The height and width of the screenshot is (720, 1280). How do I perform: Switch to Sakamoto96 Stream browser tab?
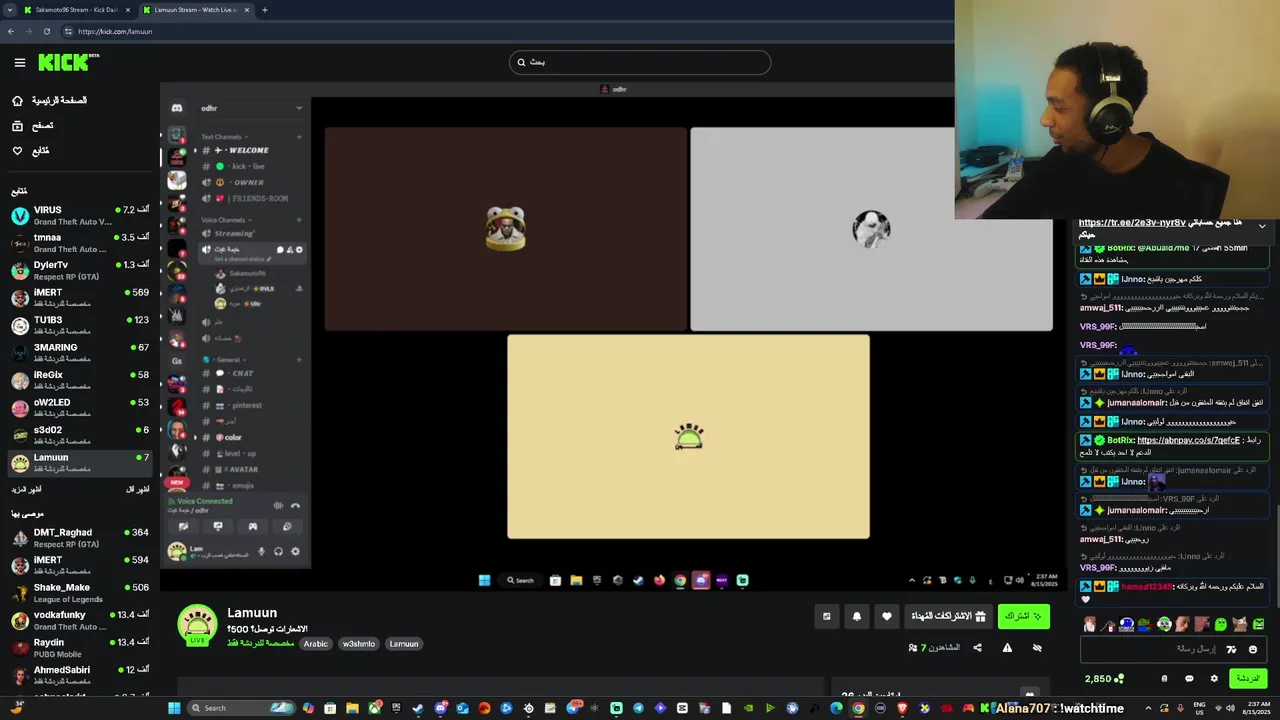pos(76,10)
